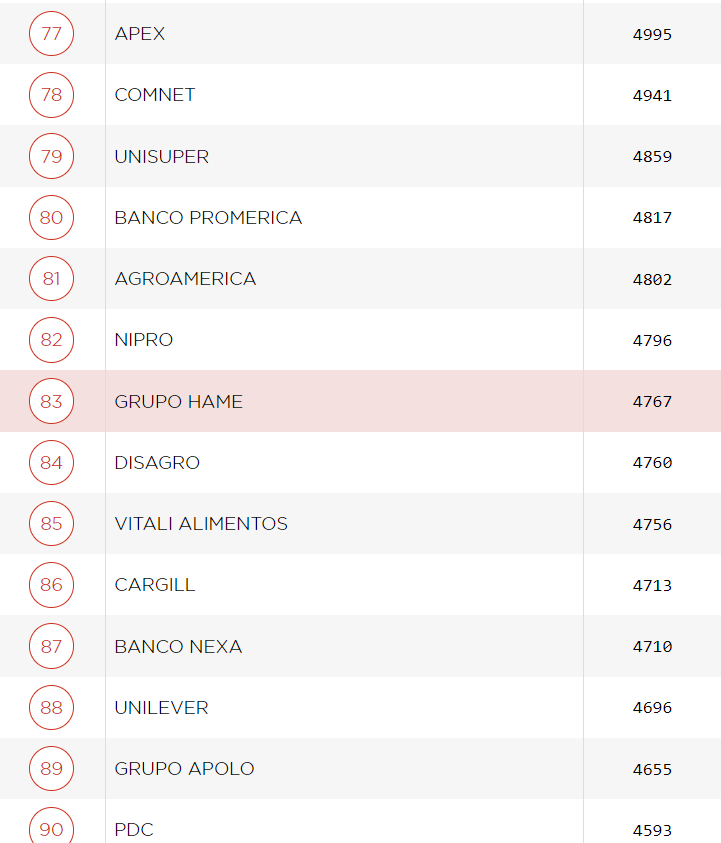Click VITALI ALIMENTOS entry
721x843 pixels.
coord(201,524)
